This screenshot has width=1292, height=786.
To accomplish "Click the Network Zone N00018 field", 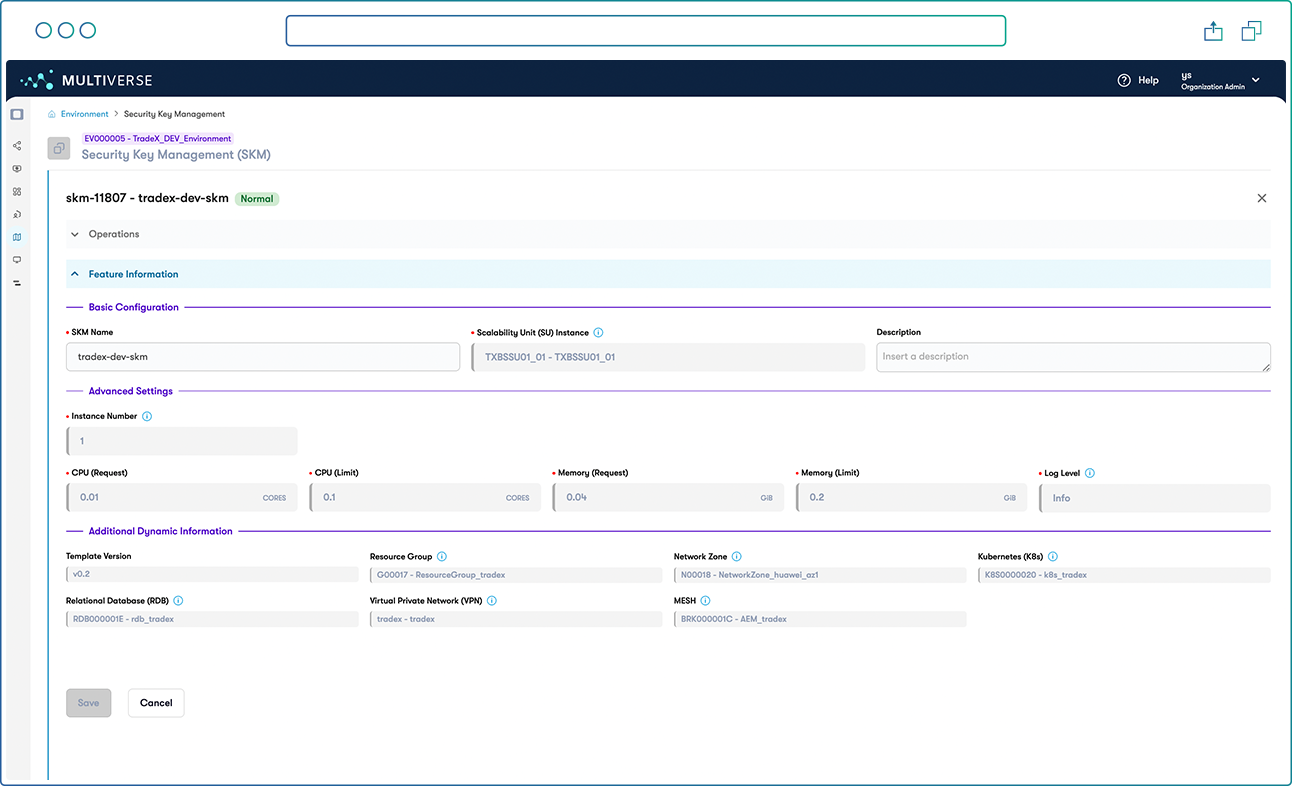I will (x=820, y=575).
